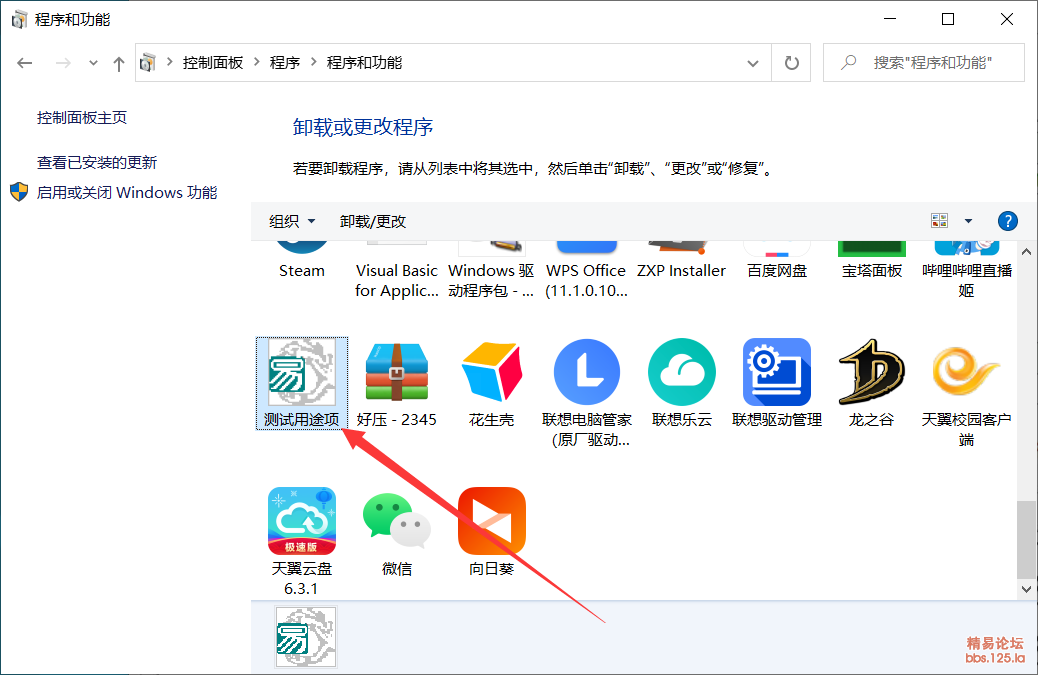
Task: Expand chevron after 控制面板 in breadcrumb
Action: click(257, 62)
